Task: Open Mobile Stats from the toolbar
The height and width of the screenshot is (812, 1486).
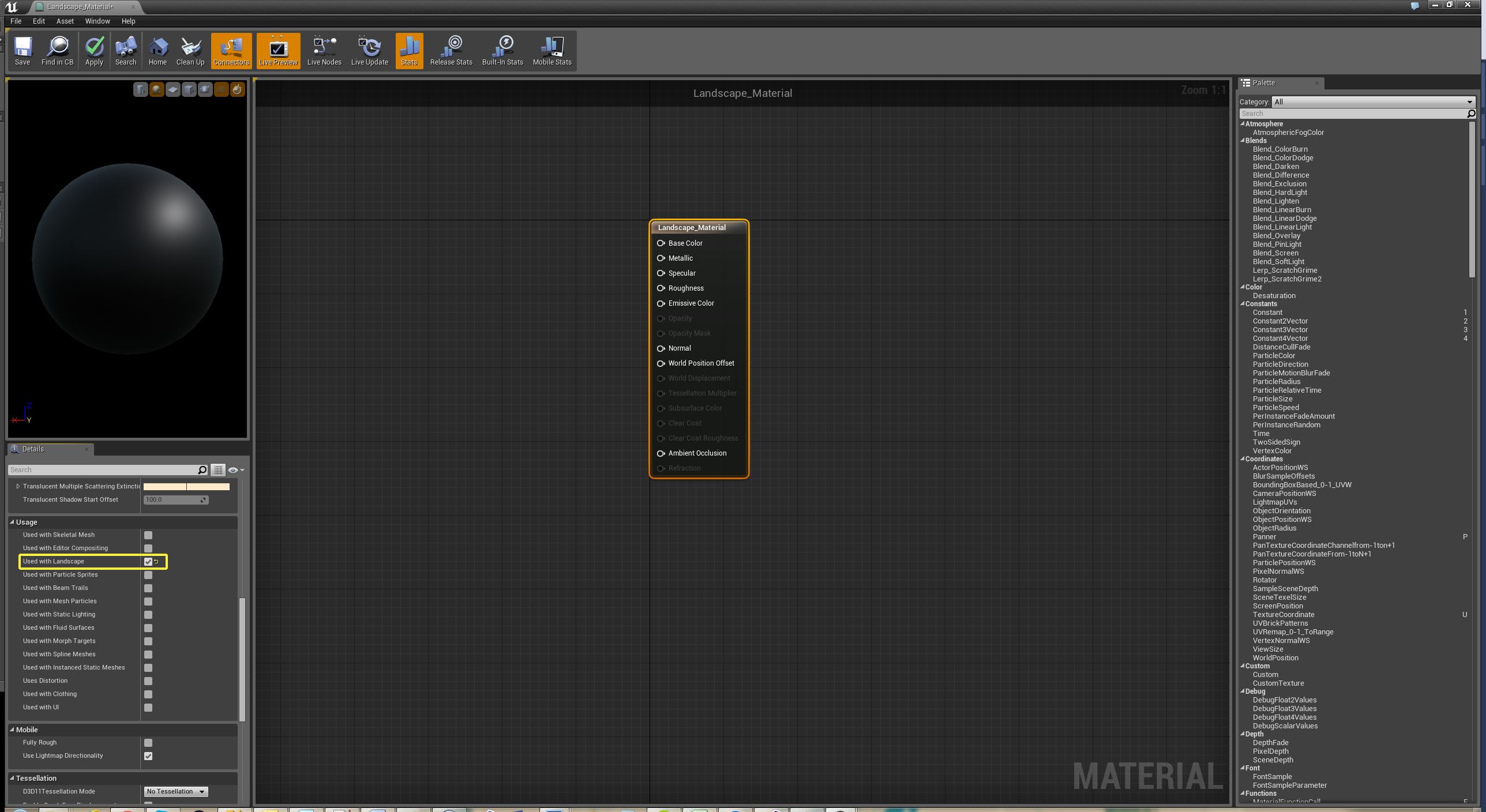Action: click(x=551, y=50)
